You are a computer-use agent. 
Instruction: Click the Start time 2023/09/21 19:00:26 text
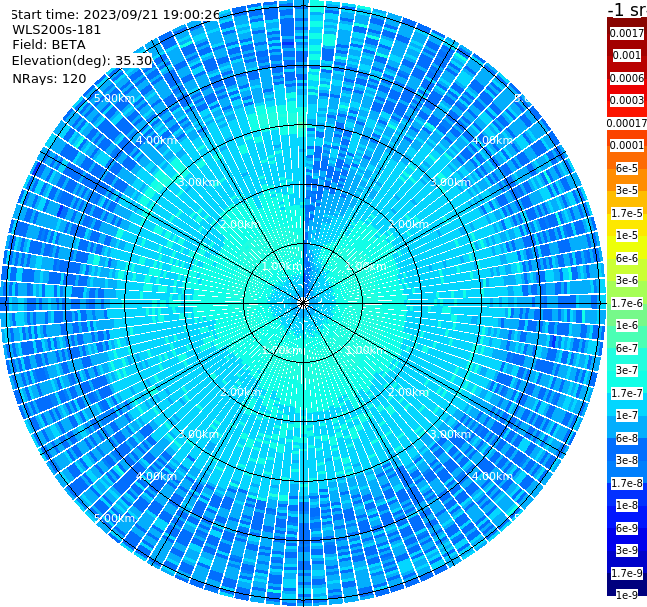pyautogui.click(x=115, y=15)
